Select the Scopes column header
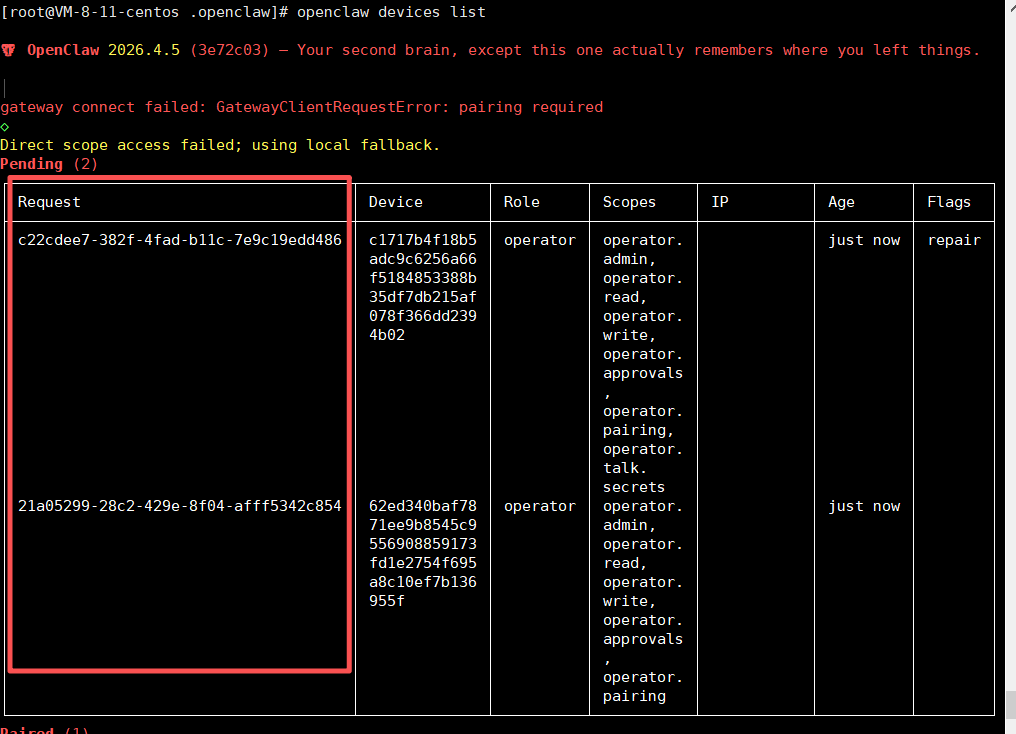1016x734 pixels. (x=629, y=202)
